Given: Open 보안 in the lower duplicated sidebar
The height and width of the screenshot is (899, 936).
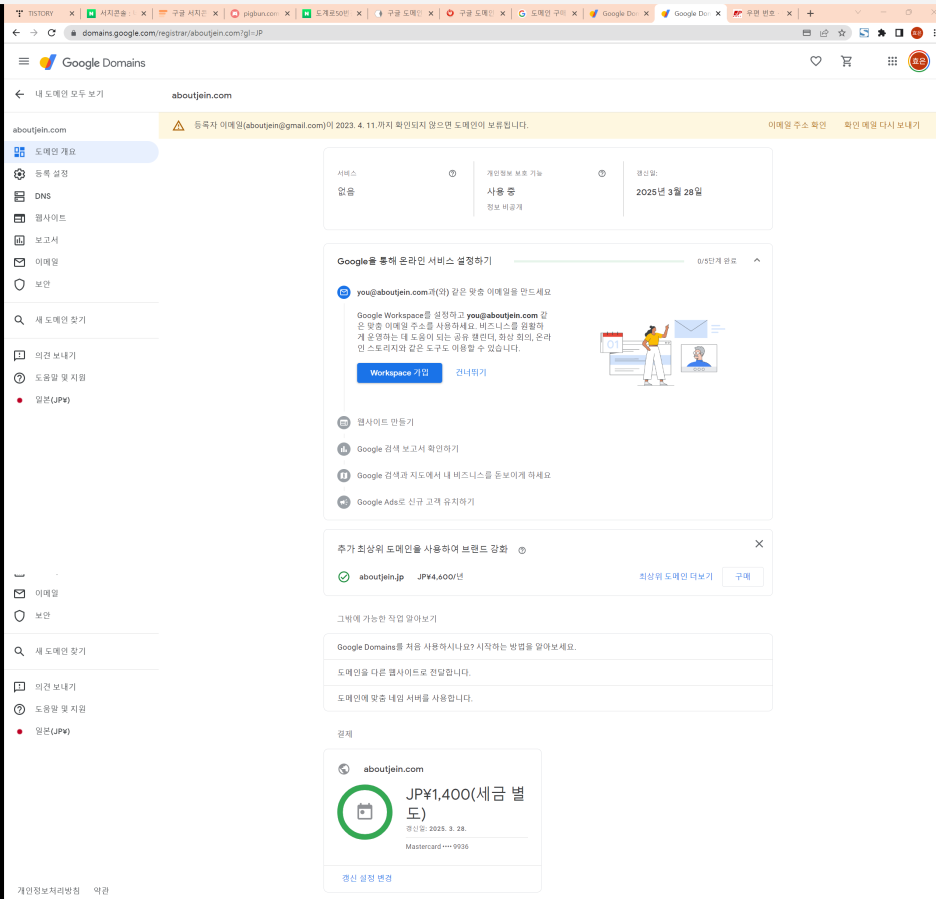Looking at the screenshot, I should pyautogui.click(x=81, y=615).
